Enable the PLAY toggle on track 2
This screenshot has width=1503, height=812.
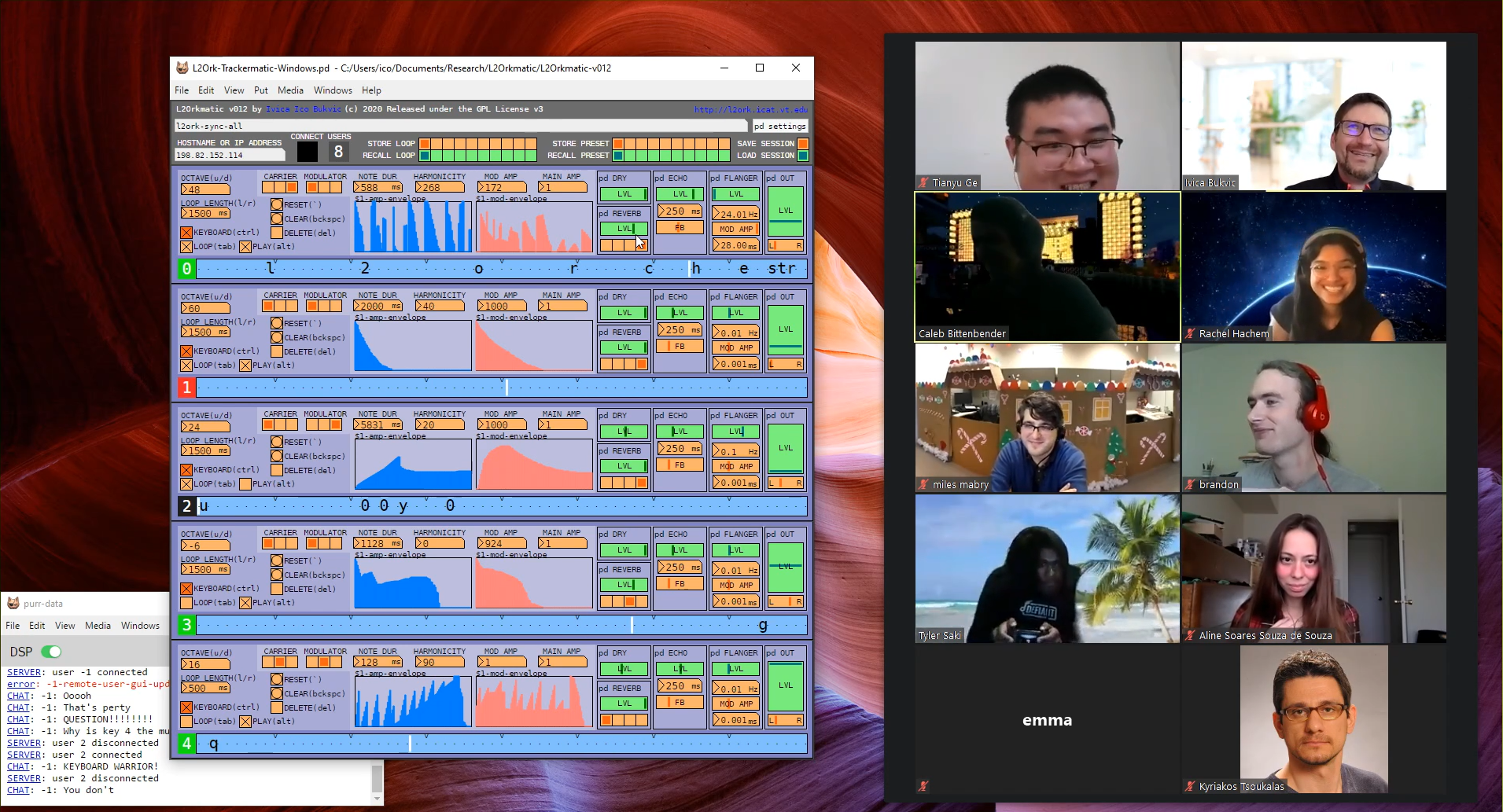coord(245,484)
